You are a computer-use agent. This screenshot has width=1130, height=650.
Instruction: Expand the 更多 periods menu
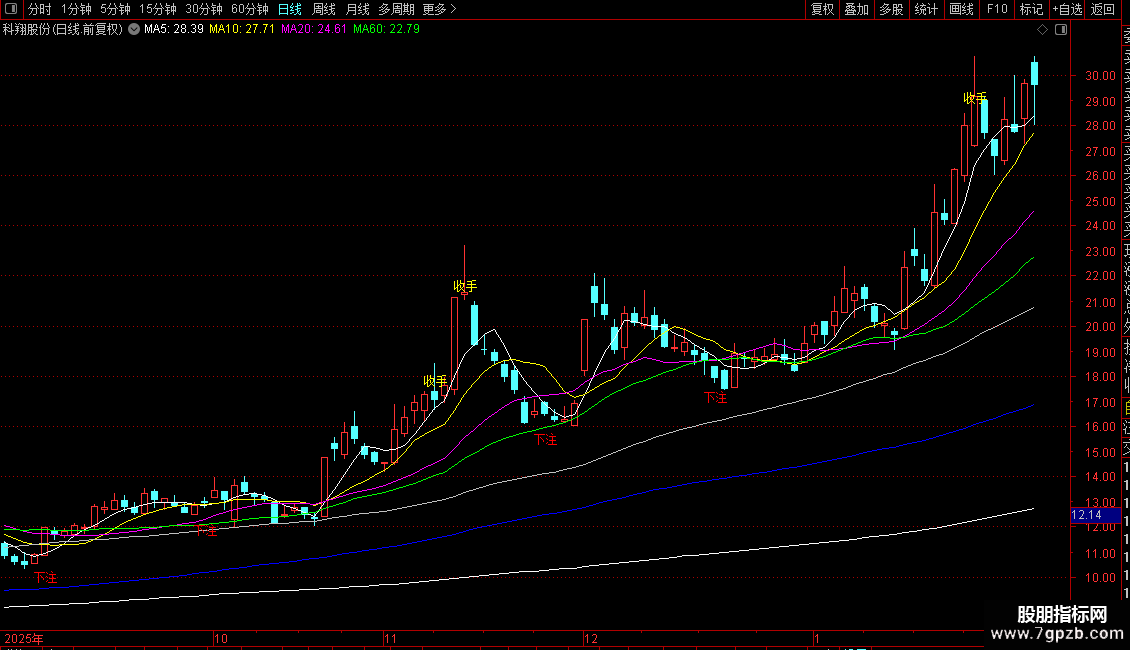point(439,9)
